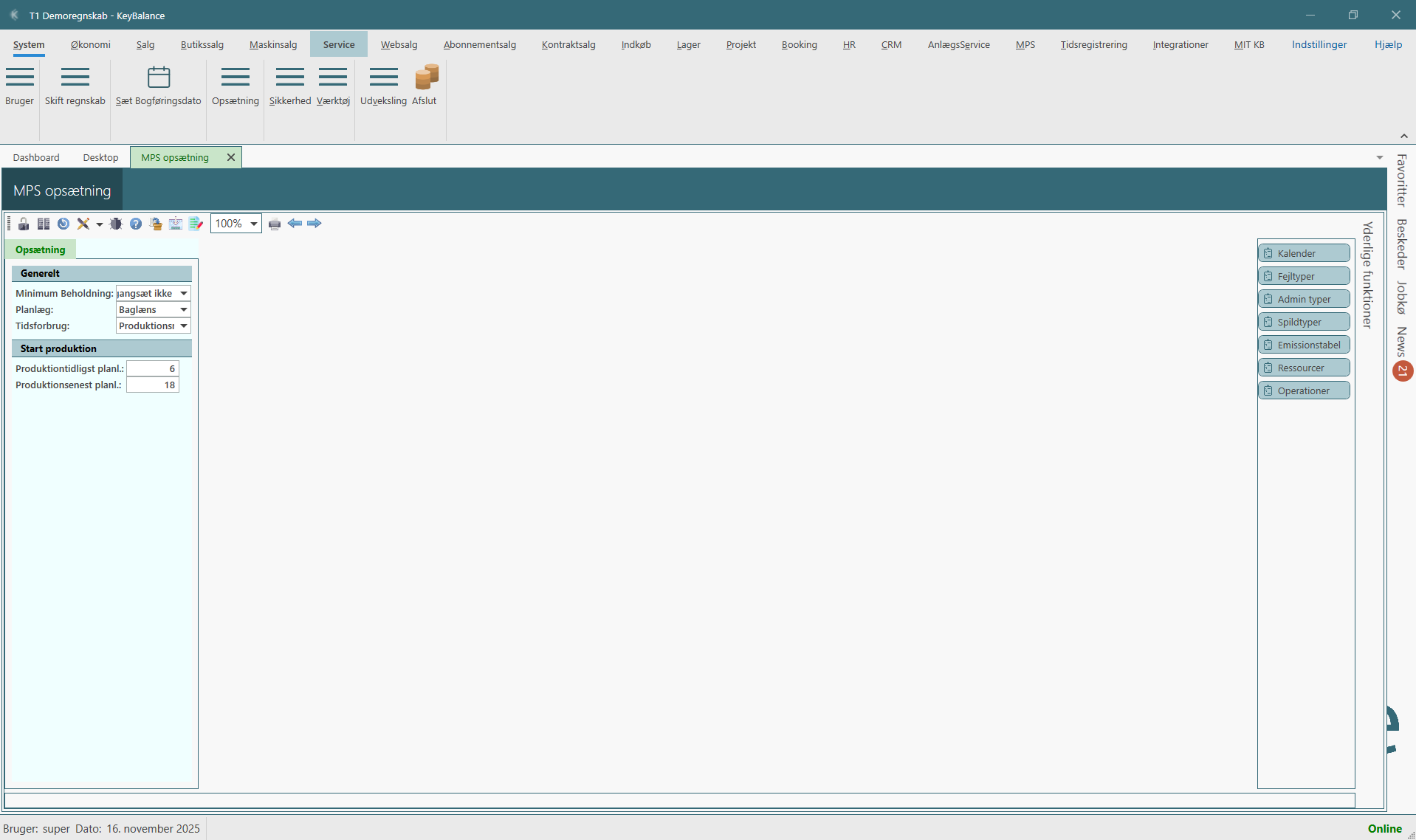Open the Ressourcer button
The image size is (1416, 840).
click(x=1304, y=368)
